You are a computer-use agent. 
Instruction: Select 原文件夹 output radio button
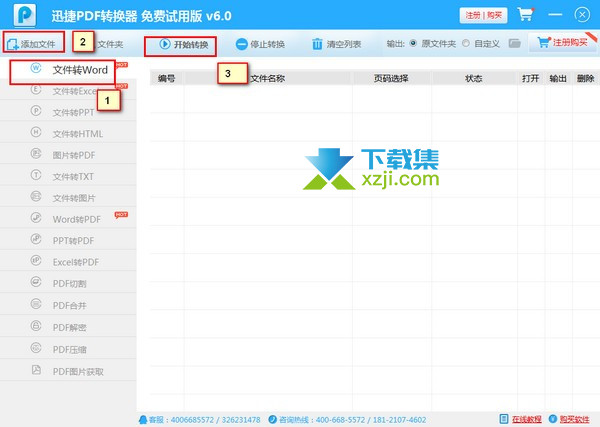pos(413,43)
